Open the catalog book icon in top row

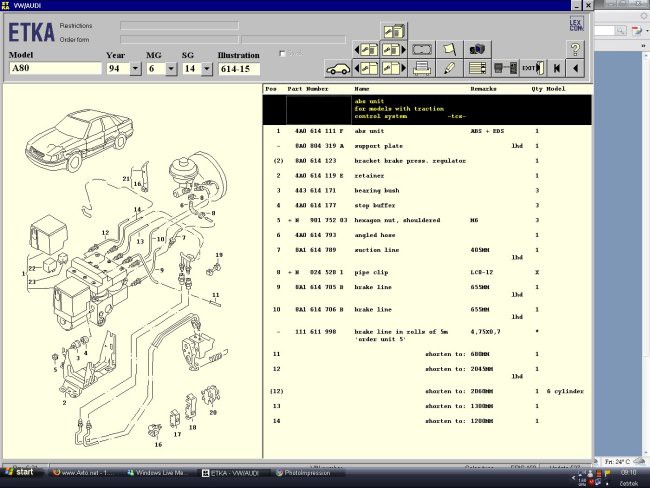click(393, 31)
